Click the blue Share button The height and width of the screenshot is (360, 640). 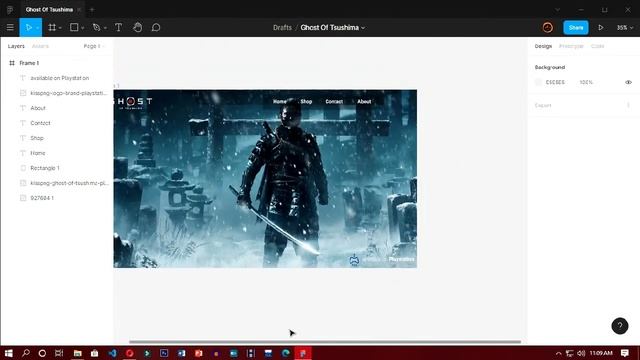[x=576, y=27]
